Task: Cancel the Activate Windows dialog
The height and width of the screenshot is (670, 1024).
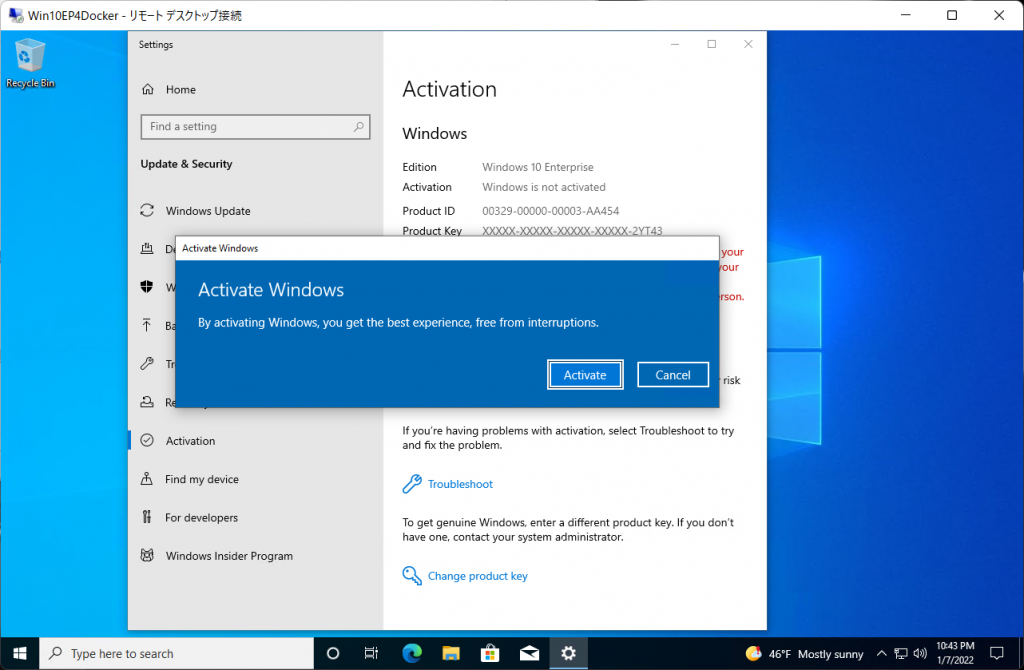Action: pyautogui.click(x=673, y=375)
